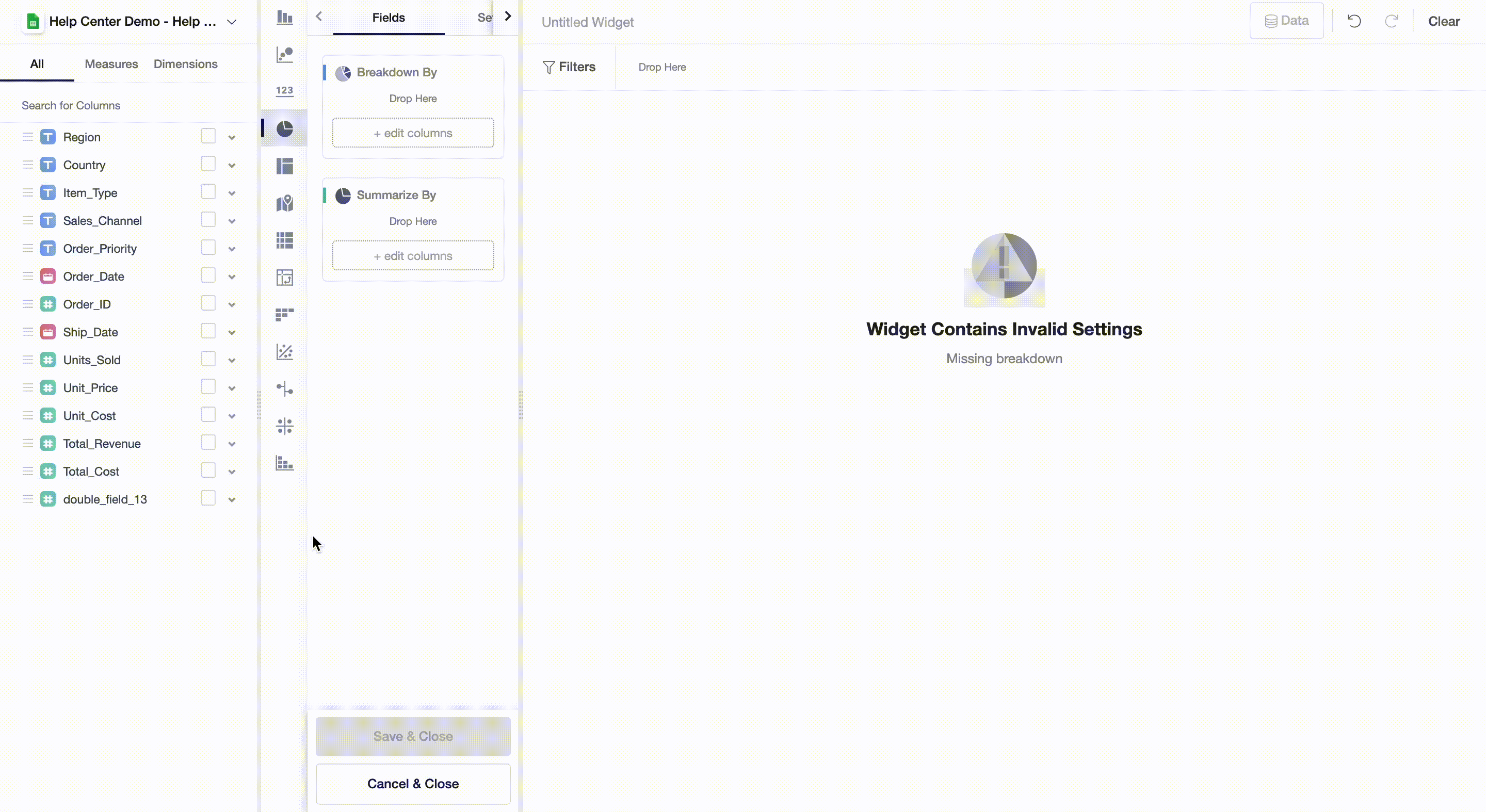Image resolution: width=1486 pixels, height=812 pixels.
Task: Click edit columns under Breakdown By
Action: click(413, 133)
